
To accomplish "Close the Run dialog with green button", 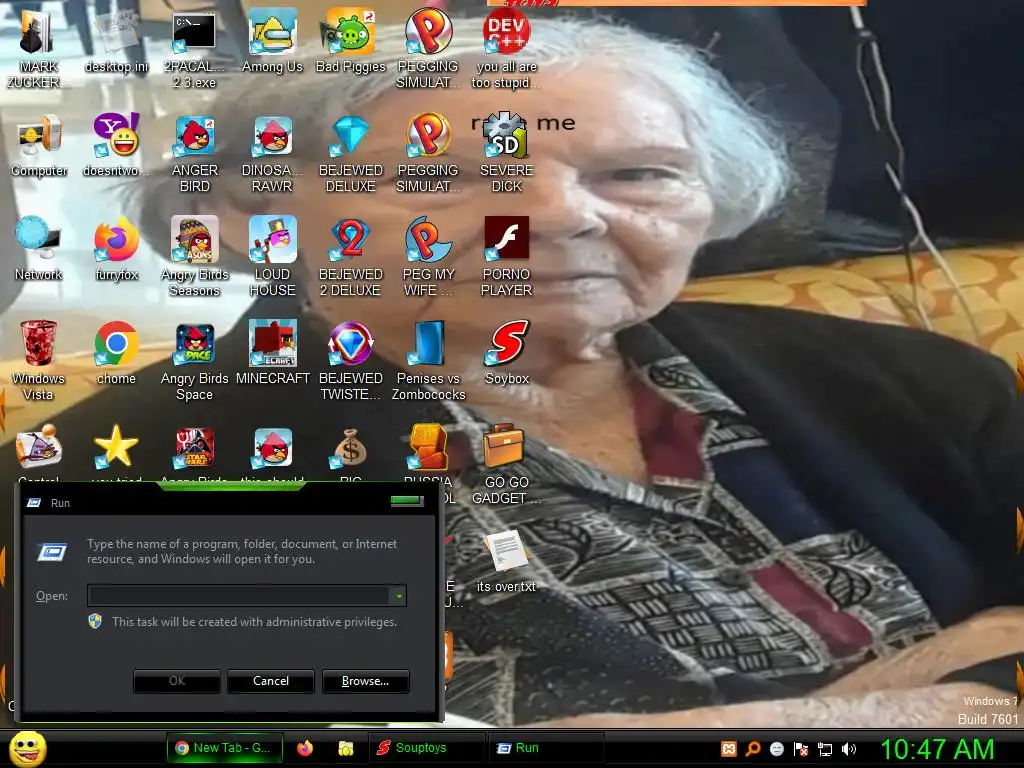I will point(407,502).
